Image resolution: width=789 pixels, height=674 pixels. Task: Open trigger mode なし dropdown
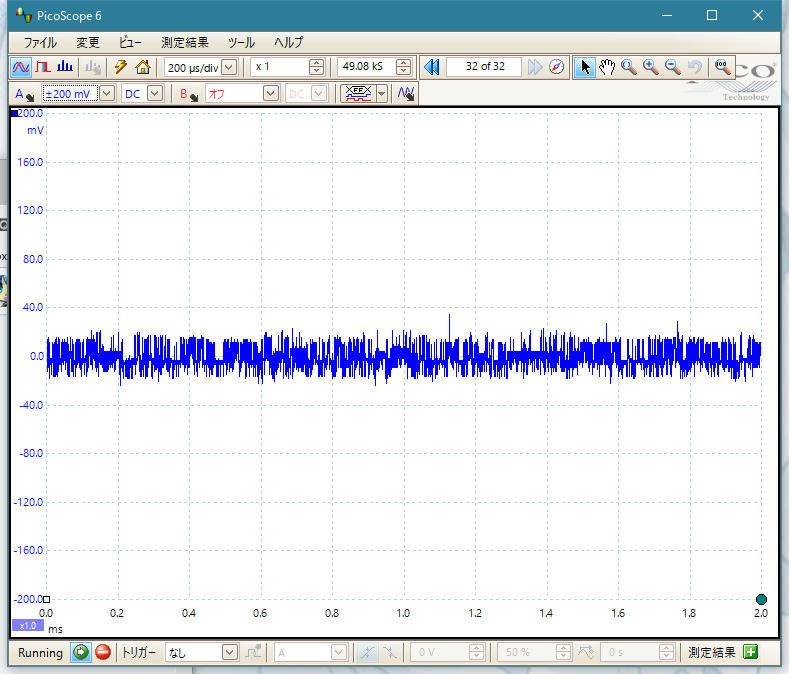pos(230,652)
